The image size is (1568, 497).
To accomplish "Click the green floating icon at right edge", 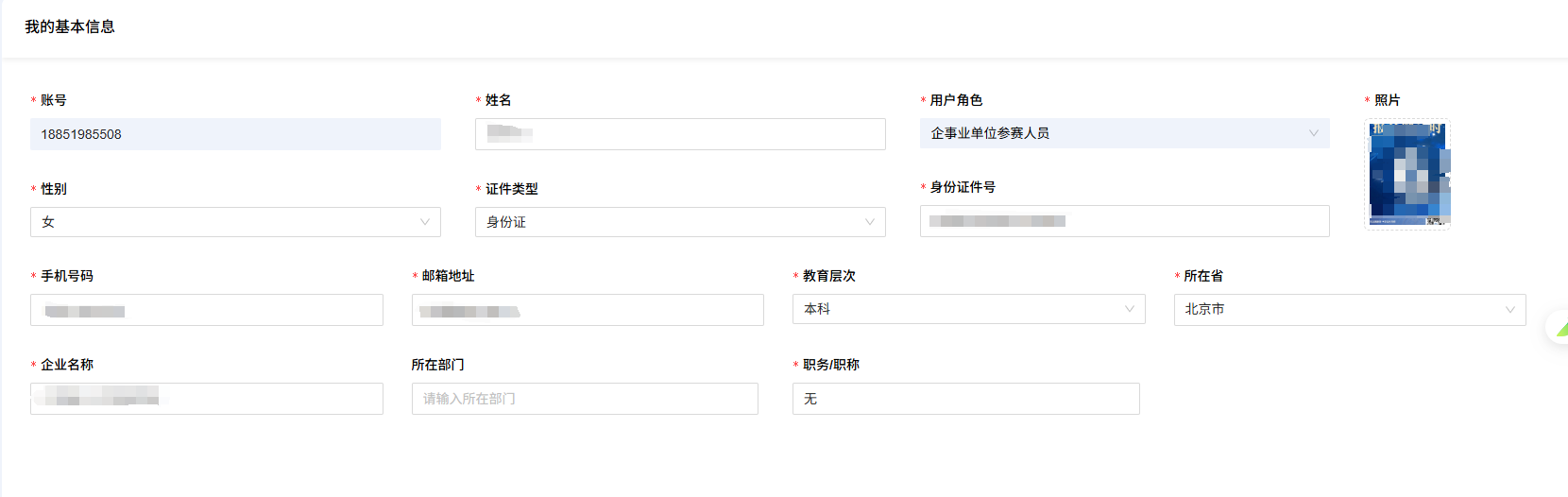I will point(1560,329).
